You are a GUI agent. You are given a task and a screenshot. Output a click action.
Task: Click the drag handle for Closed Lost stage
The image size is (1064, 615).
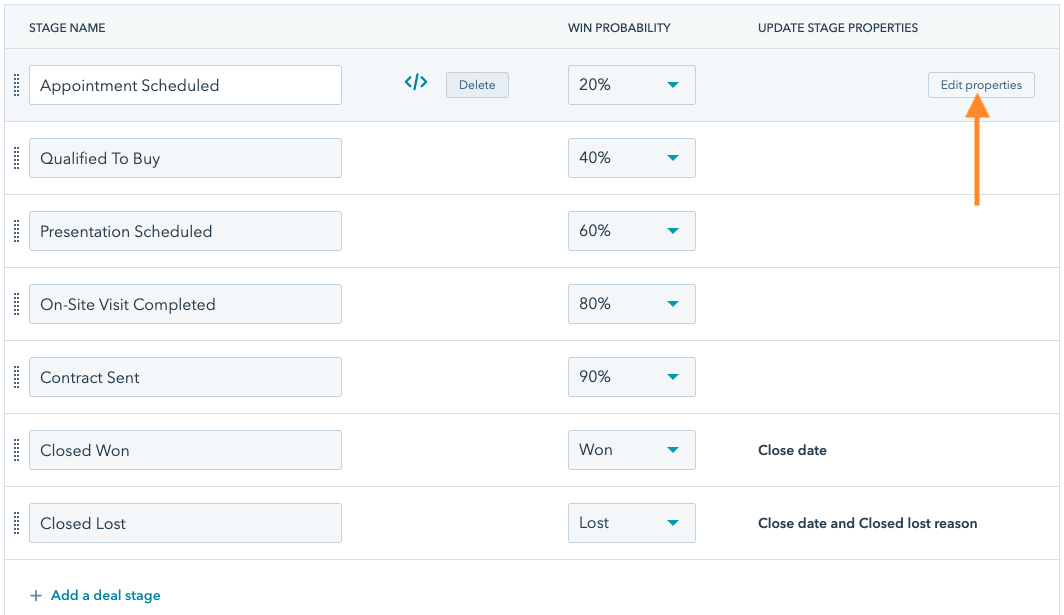tap(16, 523)
